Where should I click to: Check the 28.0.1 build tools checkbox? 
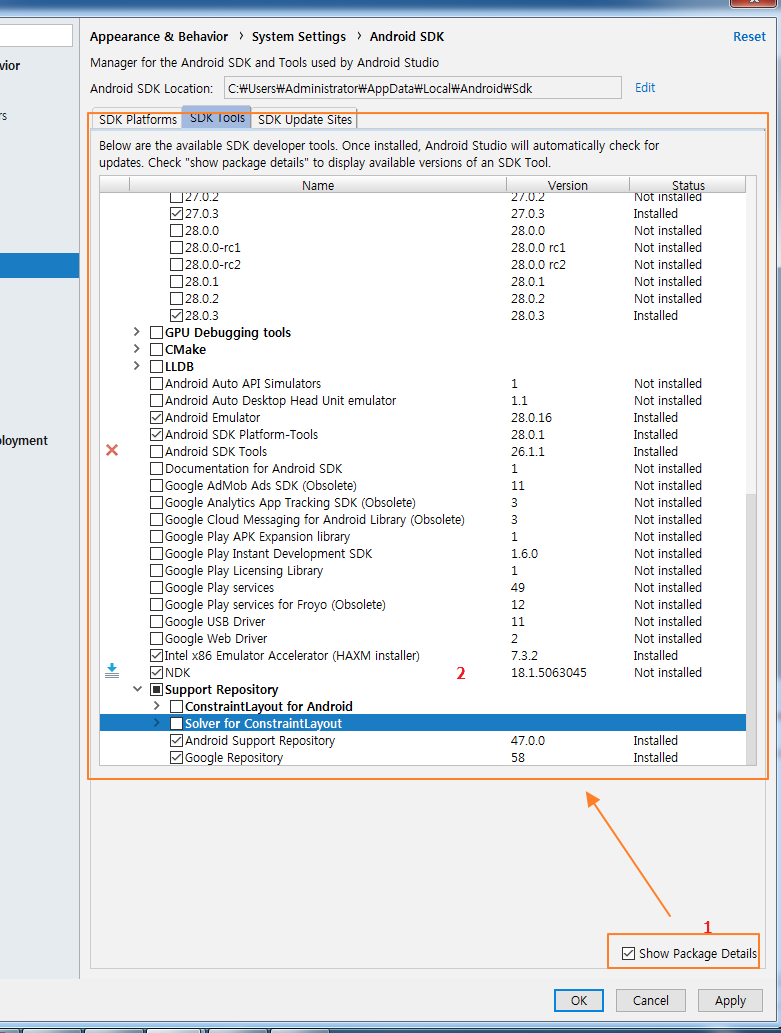[x=176, y=282]
